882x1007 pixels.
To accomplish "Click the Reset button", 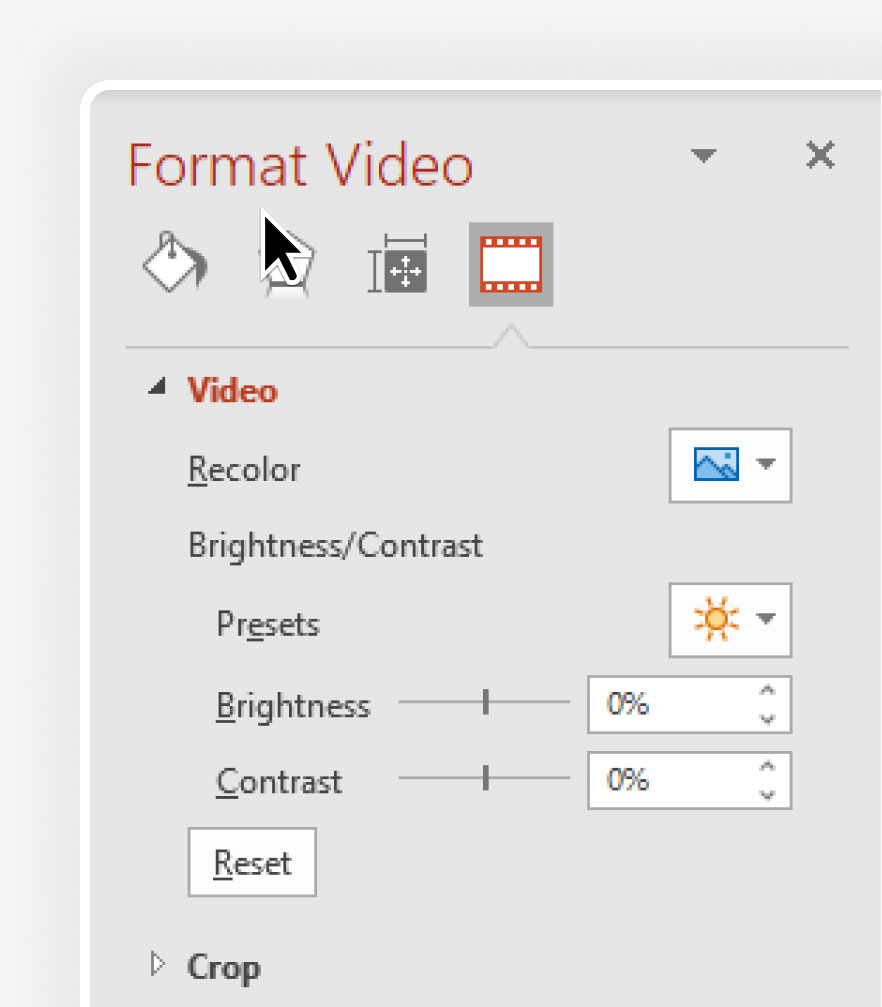I will tap(252, 862).
